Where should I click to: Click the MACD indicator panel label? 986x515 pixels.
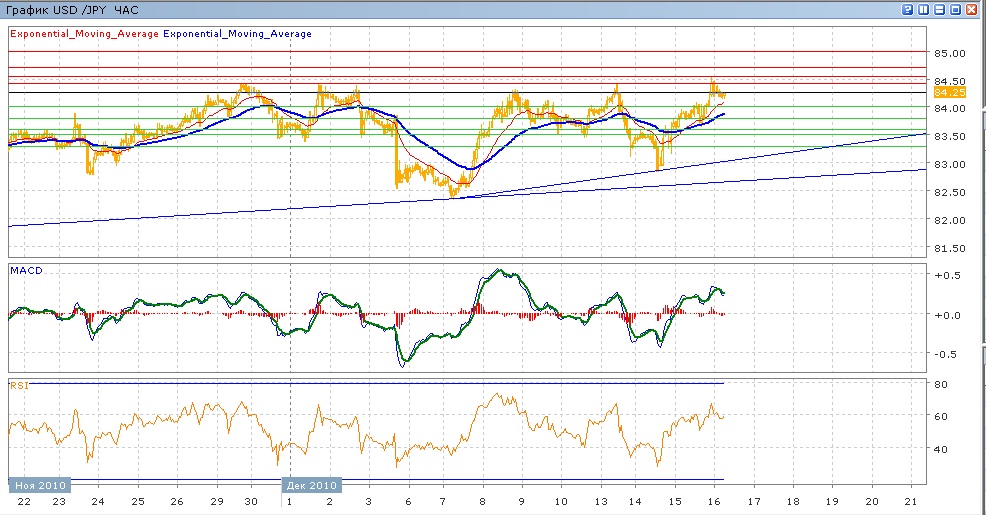pyautogui.click(x=24, y=270)
